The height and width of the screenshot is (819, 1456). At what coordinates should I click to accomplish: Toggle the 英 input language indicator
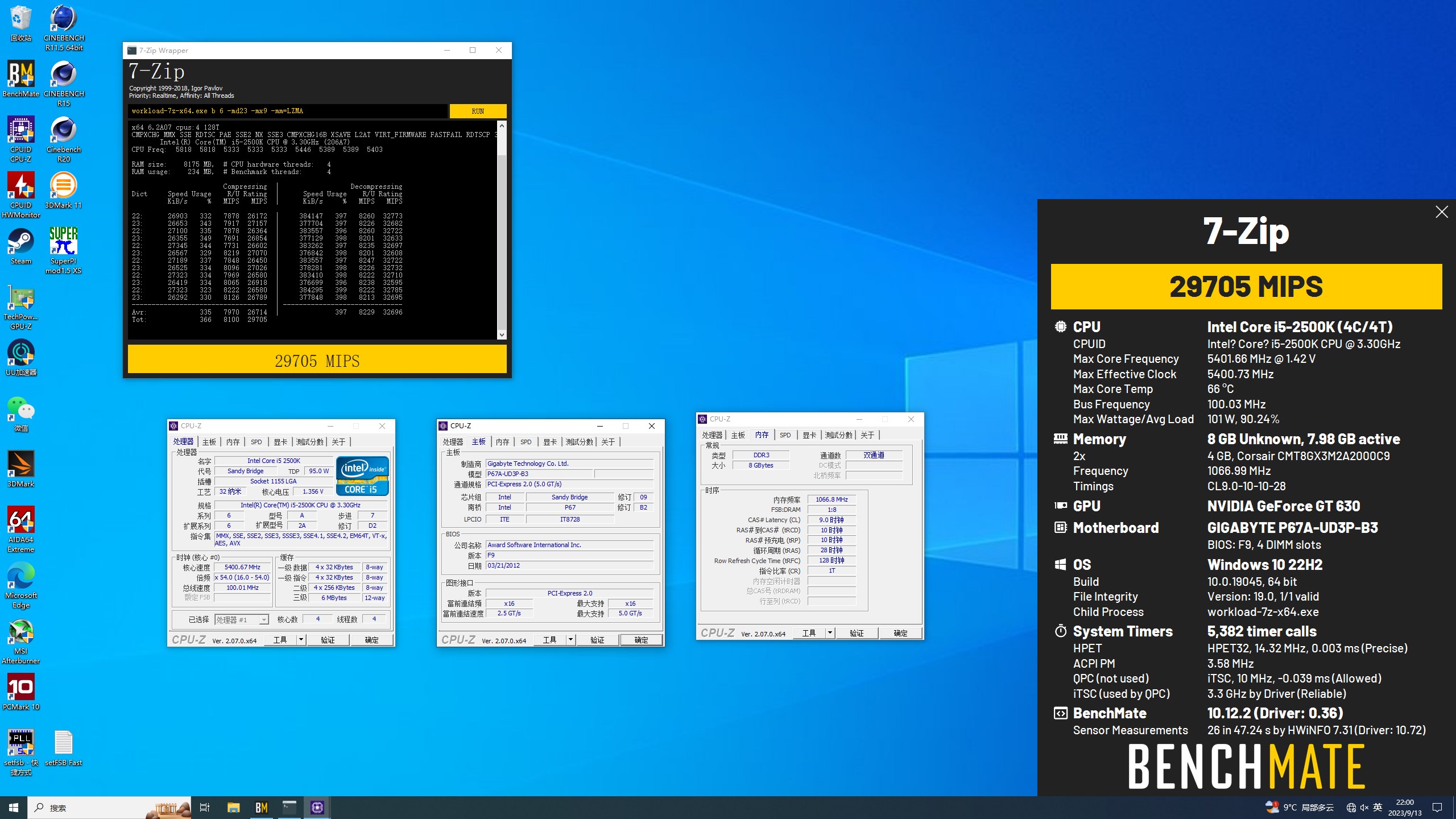(x=1378, y=808)
